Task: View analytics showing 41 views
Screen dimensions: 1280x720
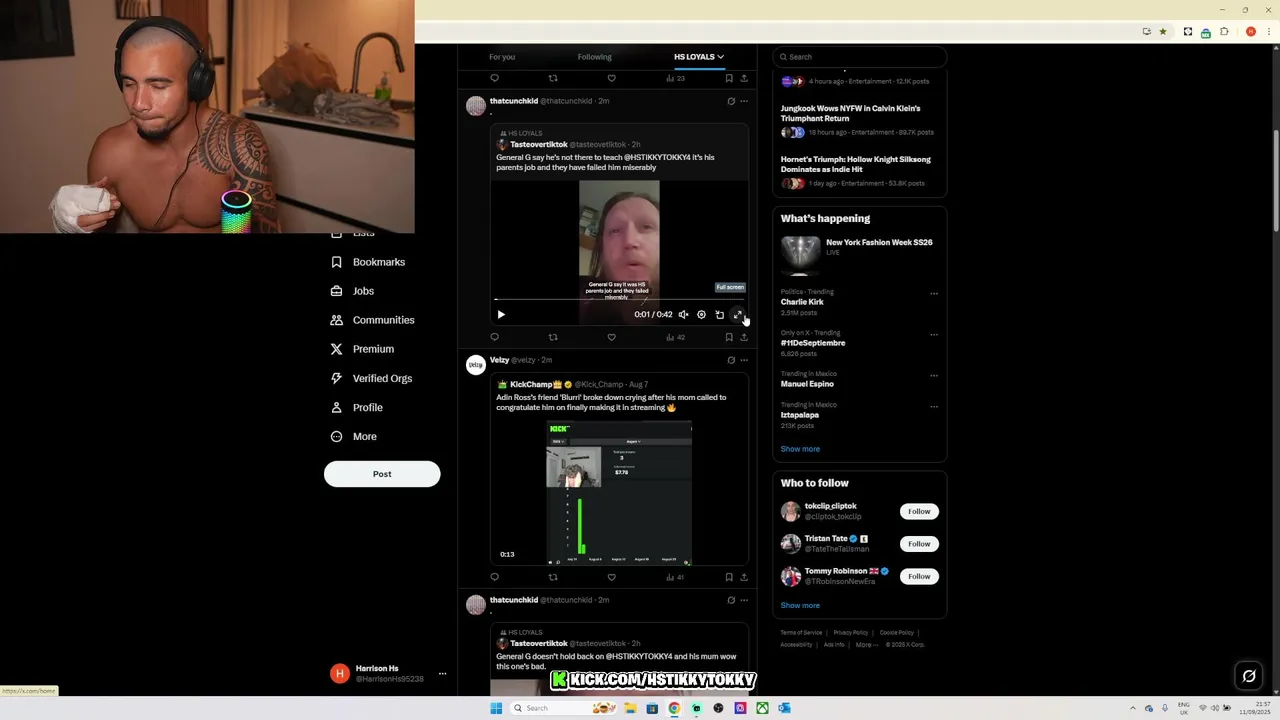Action: (675, 577)
